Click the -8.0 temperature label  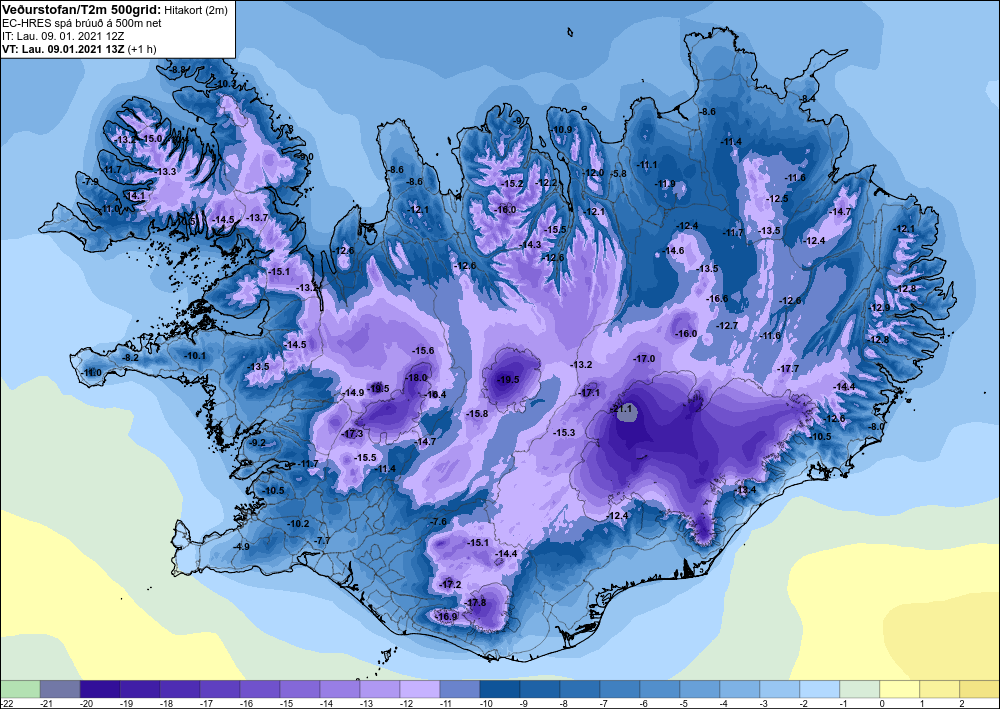[x=878, y=427]
